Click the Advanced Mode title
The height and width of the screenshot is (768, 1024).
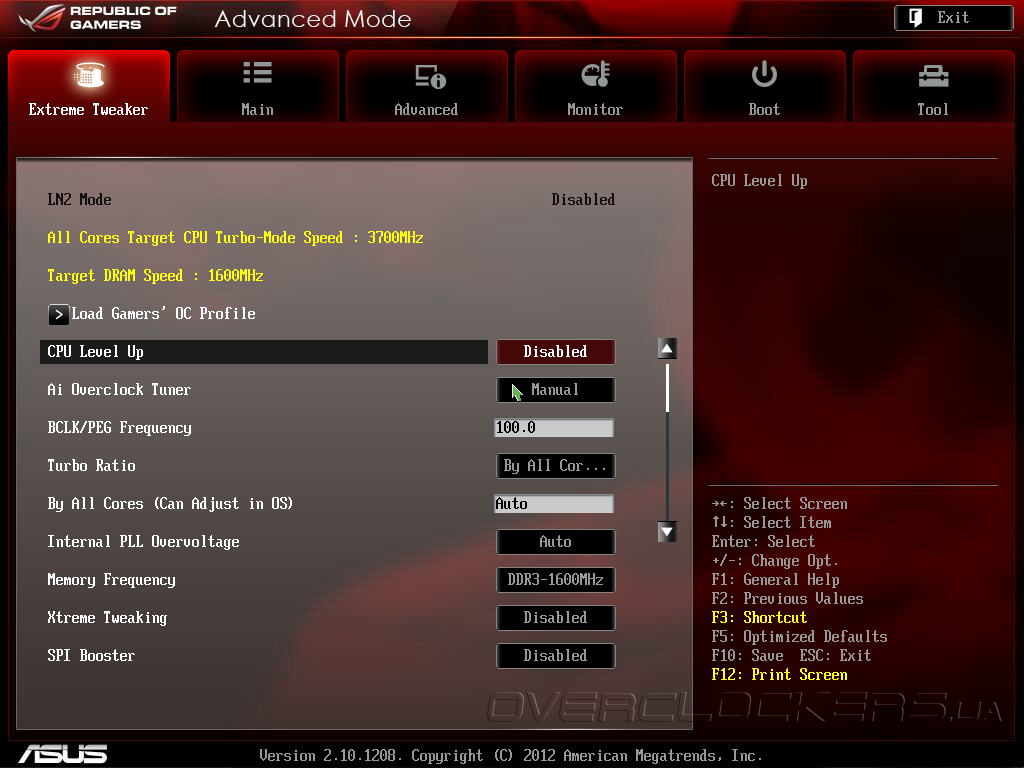tap(313, 19)
